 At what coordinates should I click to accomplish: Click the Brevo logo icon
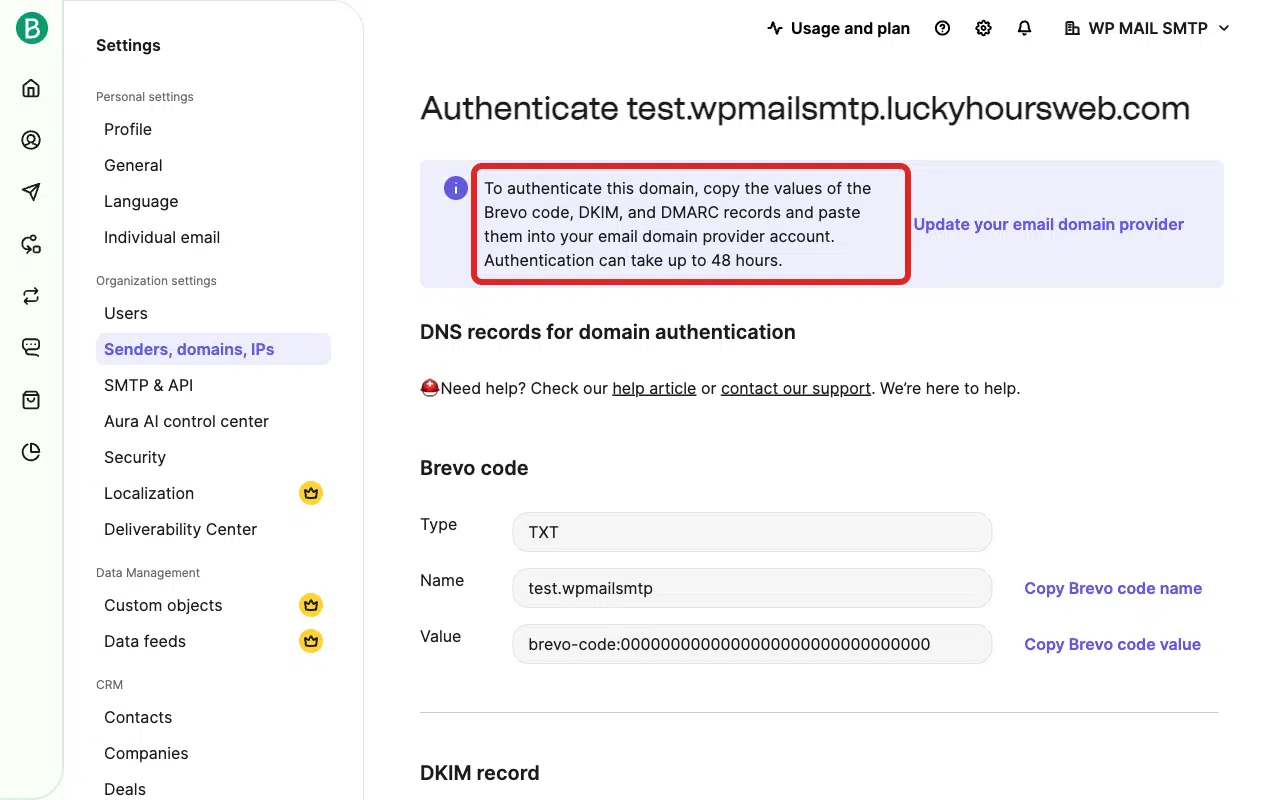tap(31, 28)
